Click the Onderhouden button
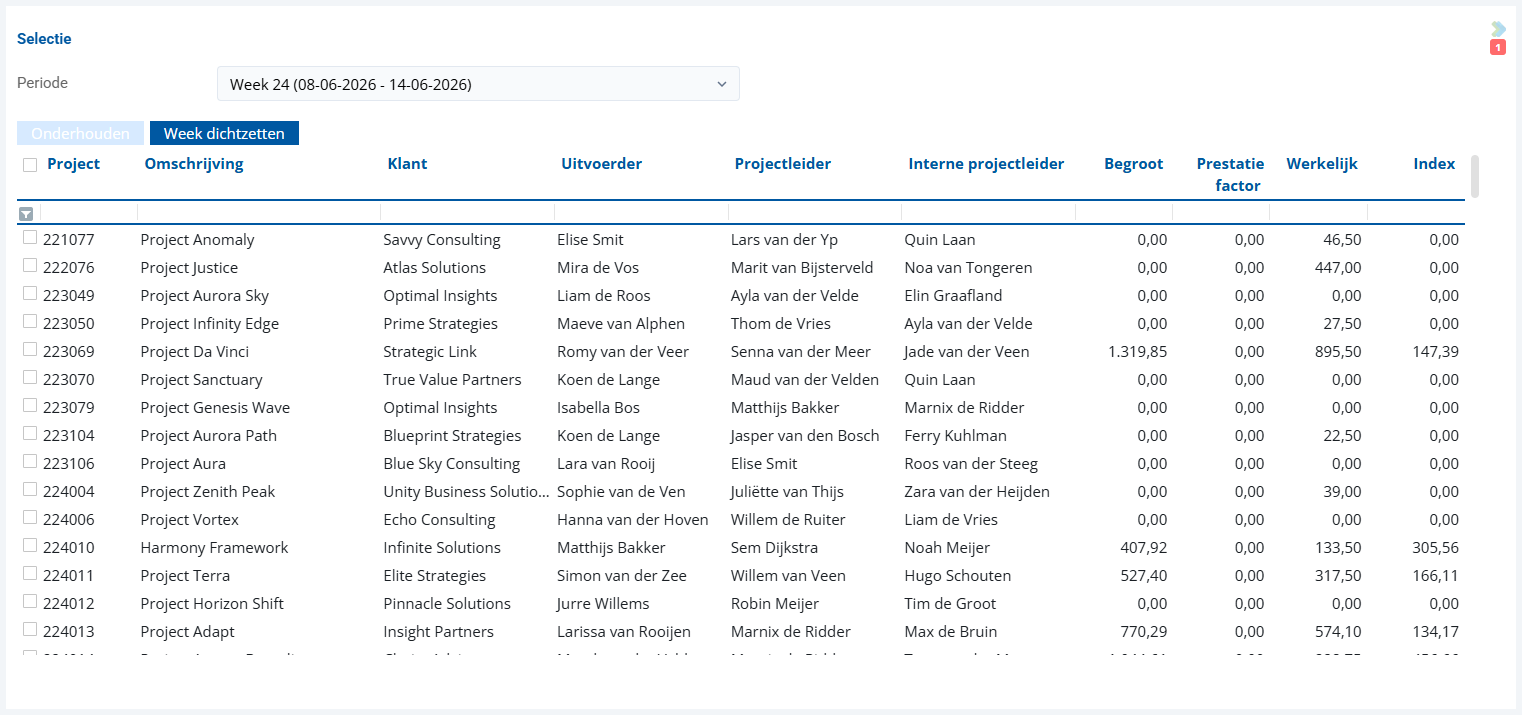Screen dimensions: 1522x715 pyautogui.click(x=81, y=133)
